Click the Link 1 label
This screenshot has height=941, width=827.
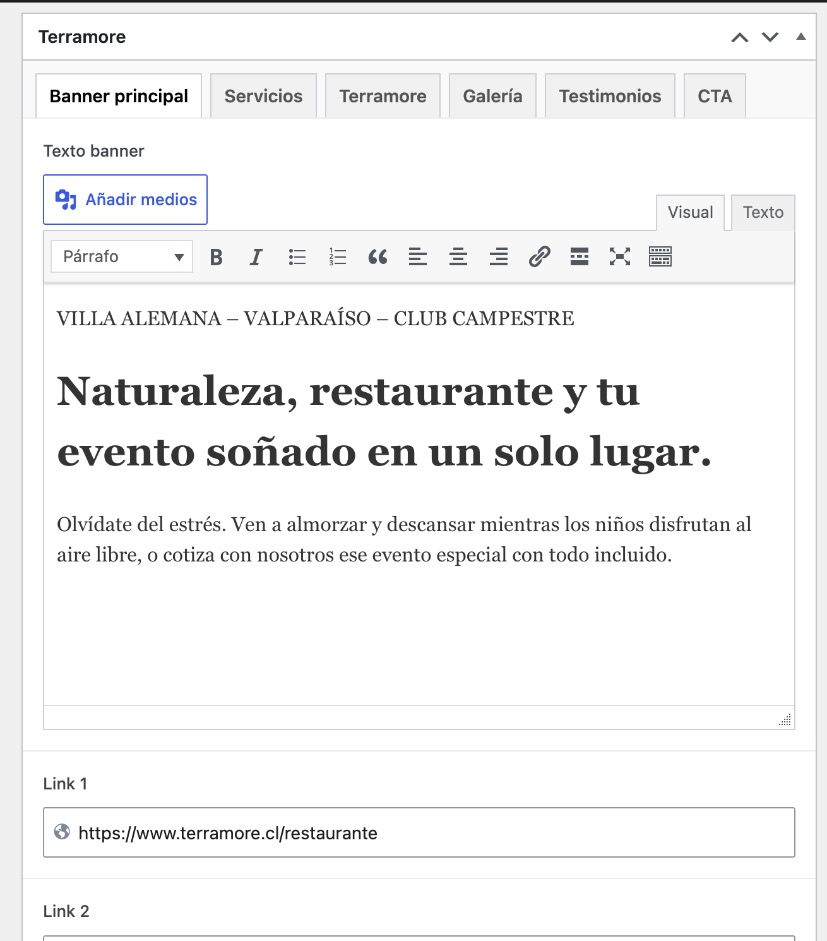pyautogui.click(x=65, y=784)
